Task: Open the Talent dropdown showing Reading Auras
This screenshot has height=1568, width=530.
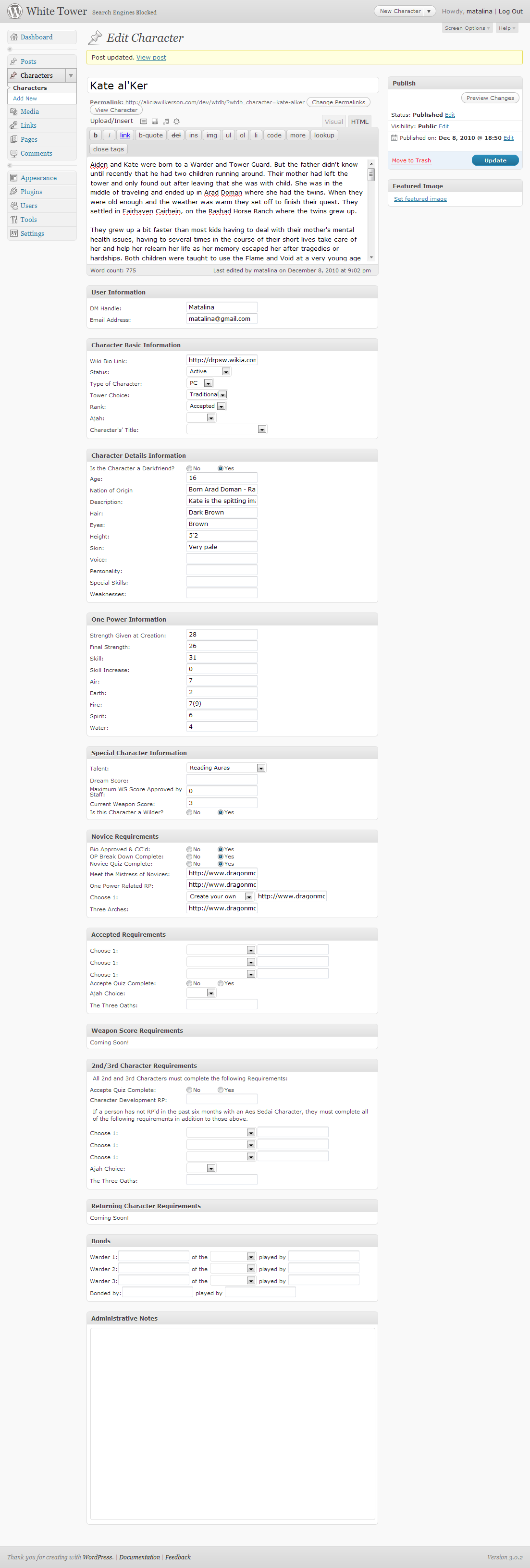Action: click(226, 768)
